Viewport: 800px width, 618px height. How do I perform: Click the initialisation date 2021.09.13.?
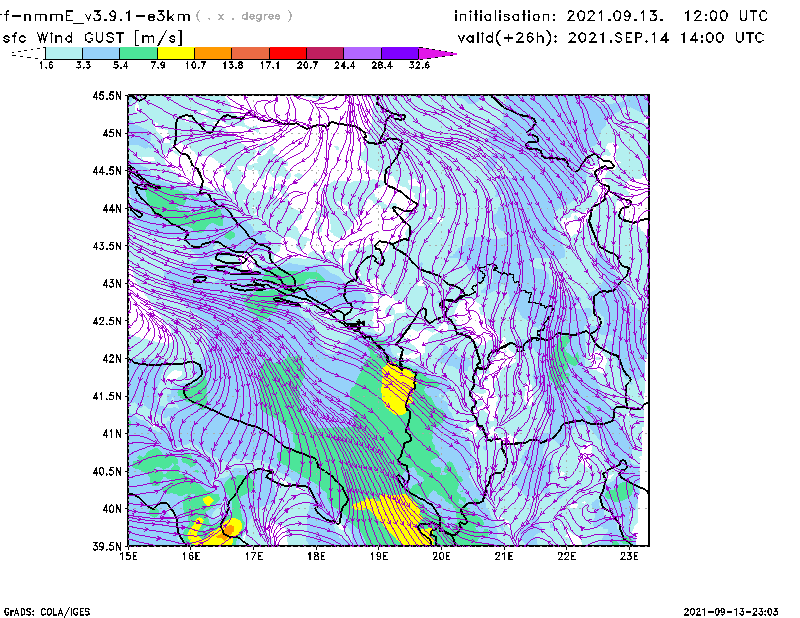point(615,16)
